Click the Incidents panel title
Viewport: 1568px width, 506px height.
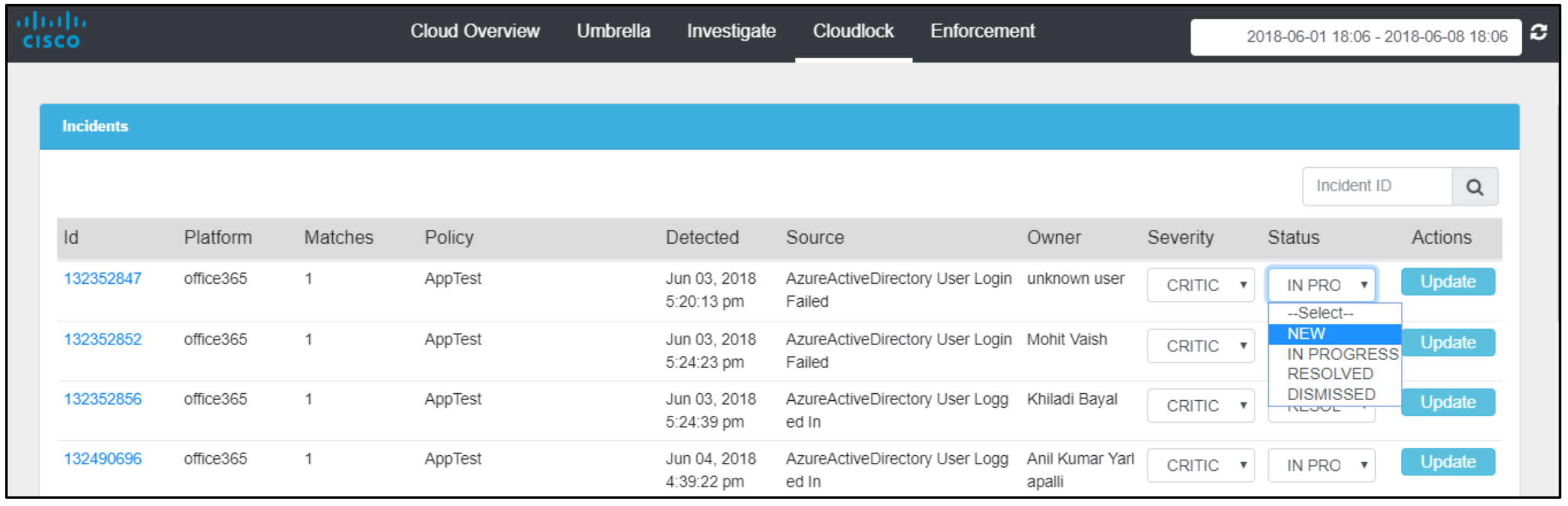pos(95,126)
